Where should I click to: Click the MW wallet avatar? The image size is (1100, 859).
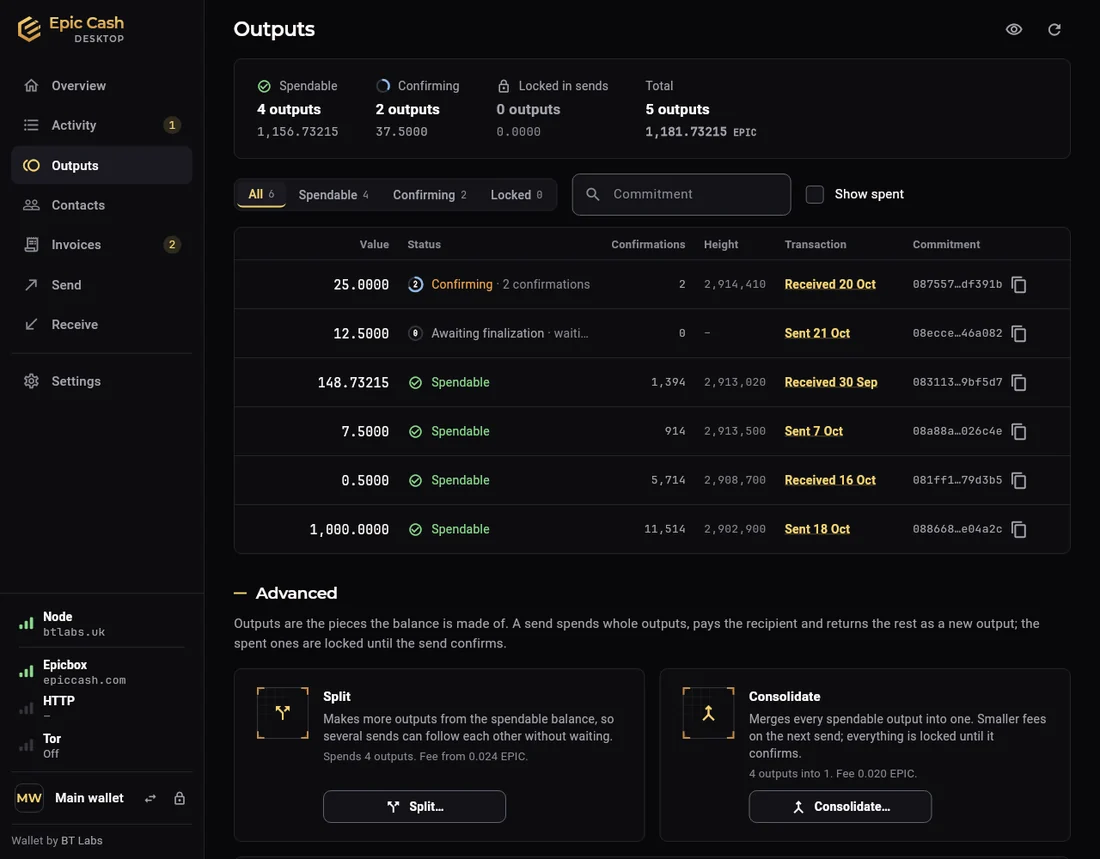click(29, 798)
